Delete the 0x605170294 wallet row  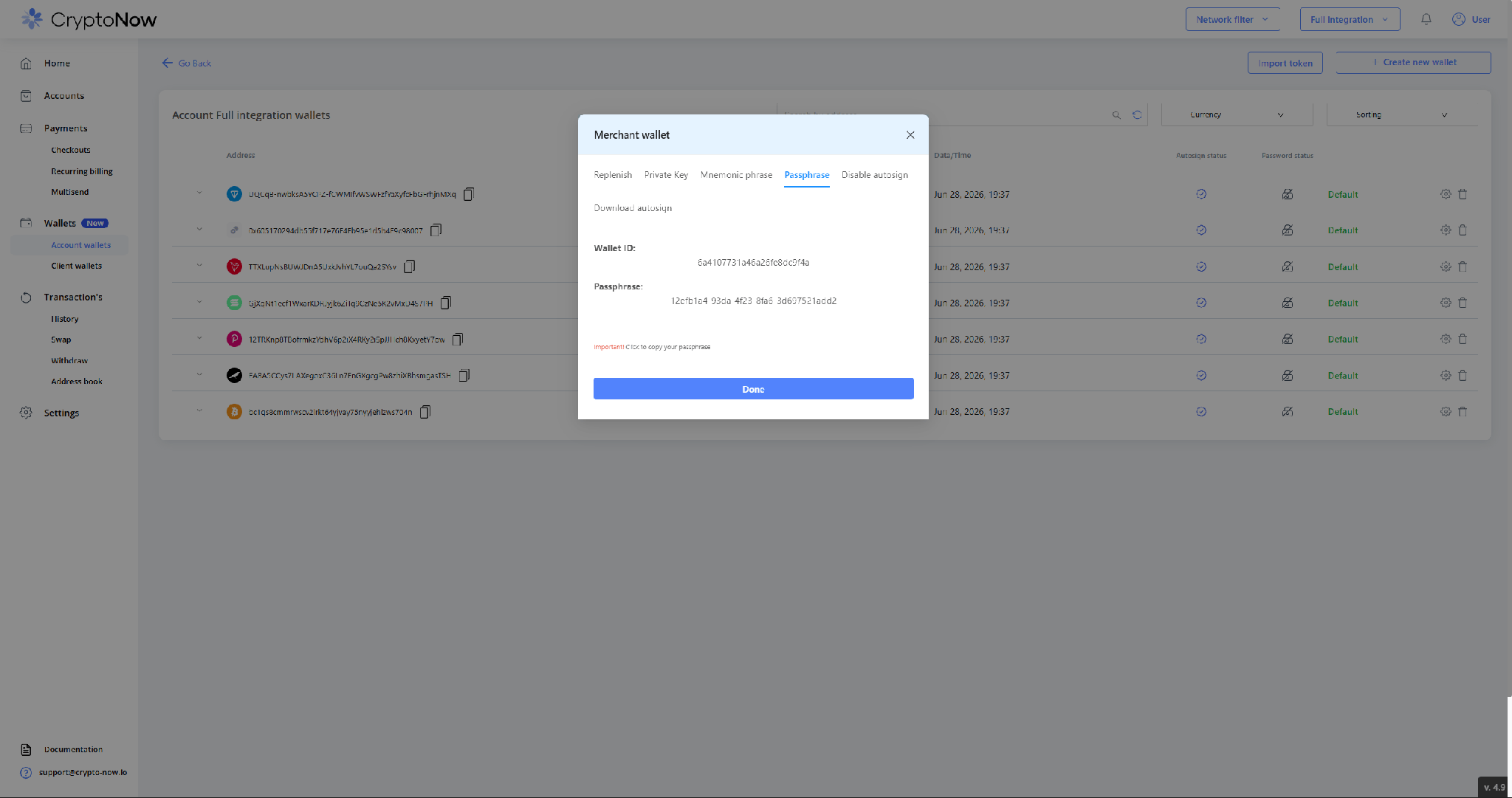coord(1463,230)
